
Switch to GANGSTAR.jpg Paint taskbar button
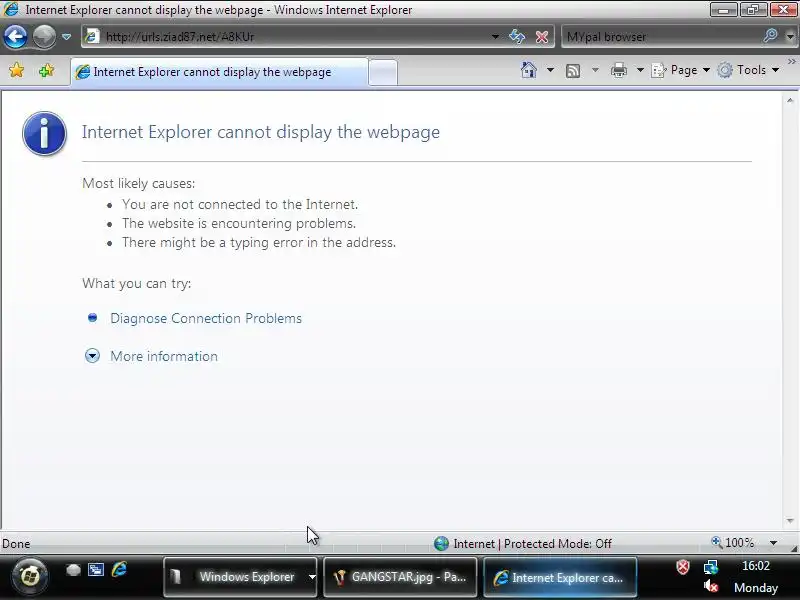(400, 577)
